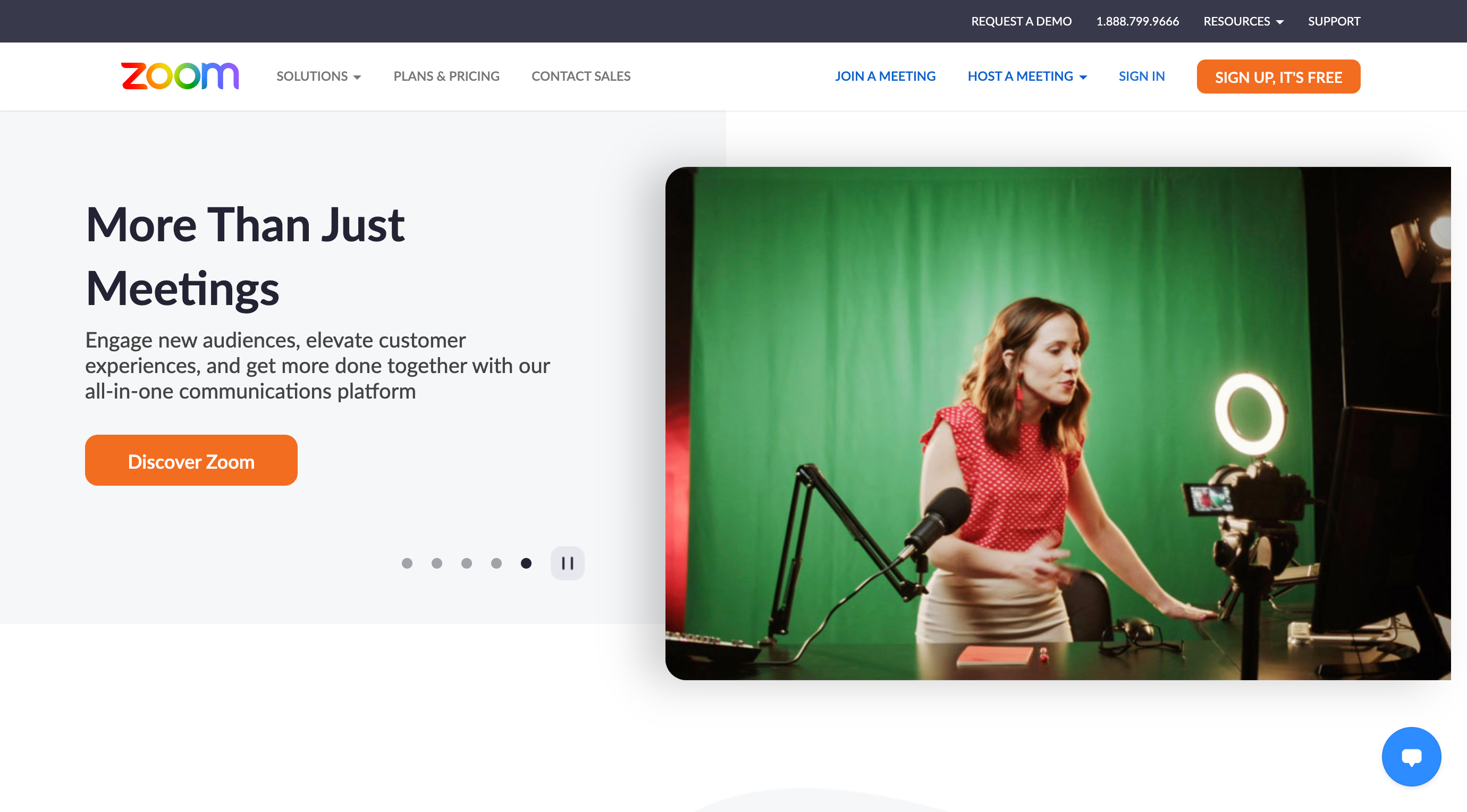The width and height of the screenshot is (1467, 812).
Task: Click the third carousel dot indicator icon
Action: (467, 563)
